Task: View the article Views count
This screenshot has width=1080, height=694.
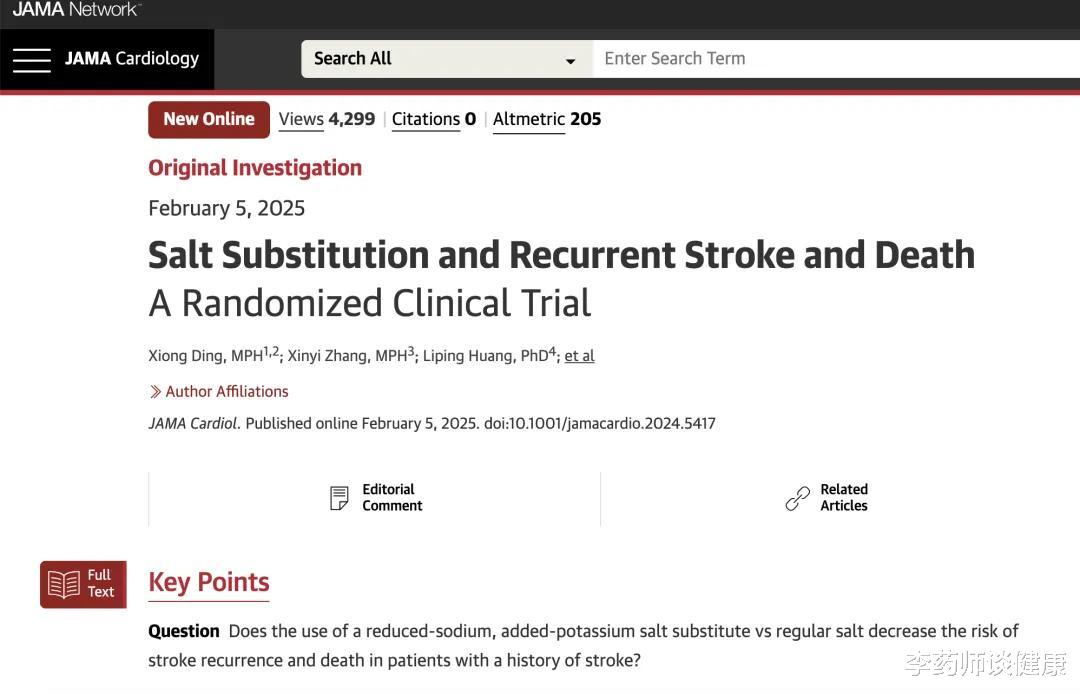Action: click(326, 119)
